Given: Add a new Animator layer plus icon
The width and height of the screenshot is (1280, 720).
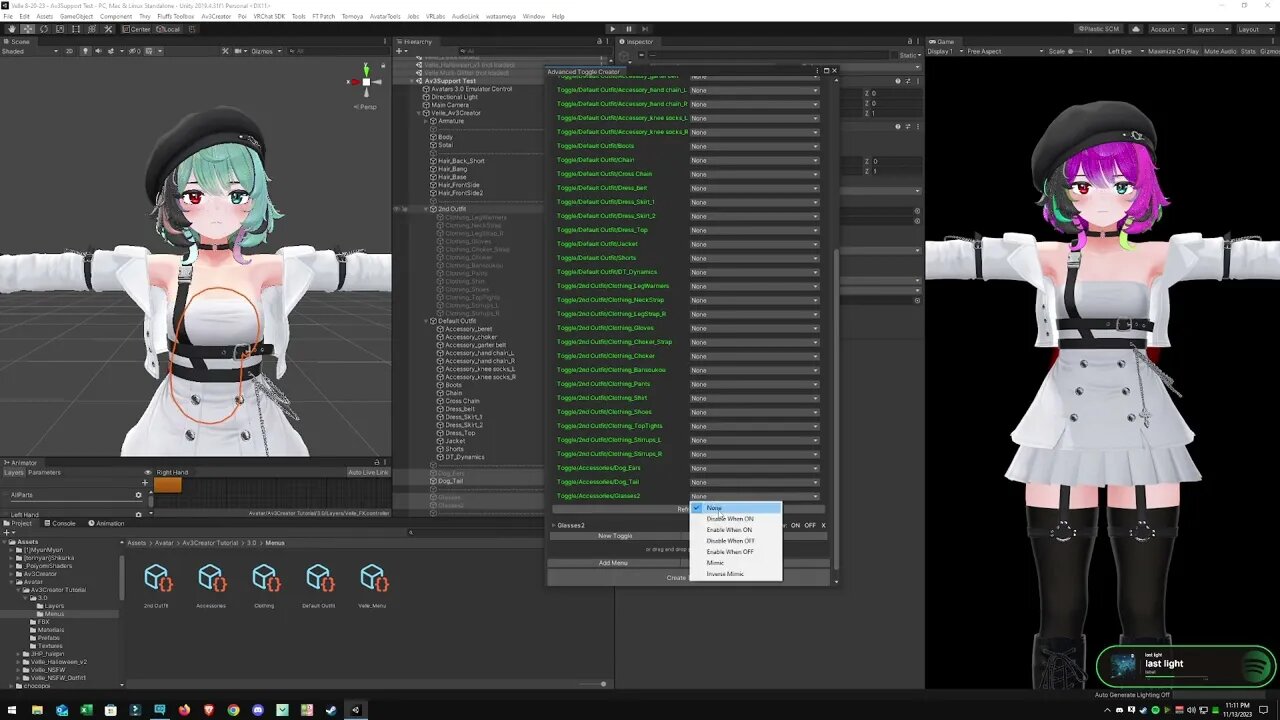Looking at the screenshot, I should (144, 483).
